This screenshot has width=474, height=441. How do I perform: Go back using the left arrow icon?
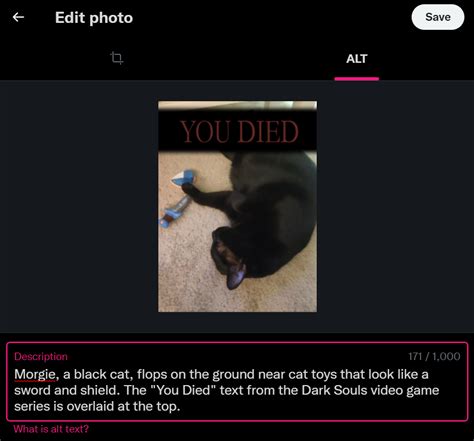pyautogui.click(x=18, y=17)
